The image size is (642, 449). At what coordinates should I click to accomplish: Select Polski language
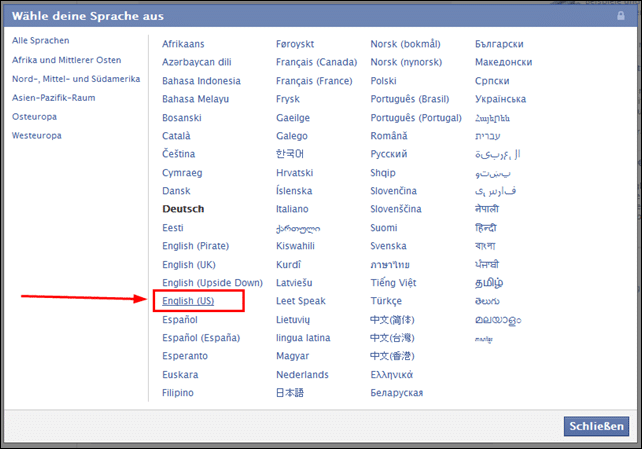pos(383,81)
